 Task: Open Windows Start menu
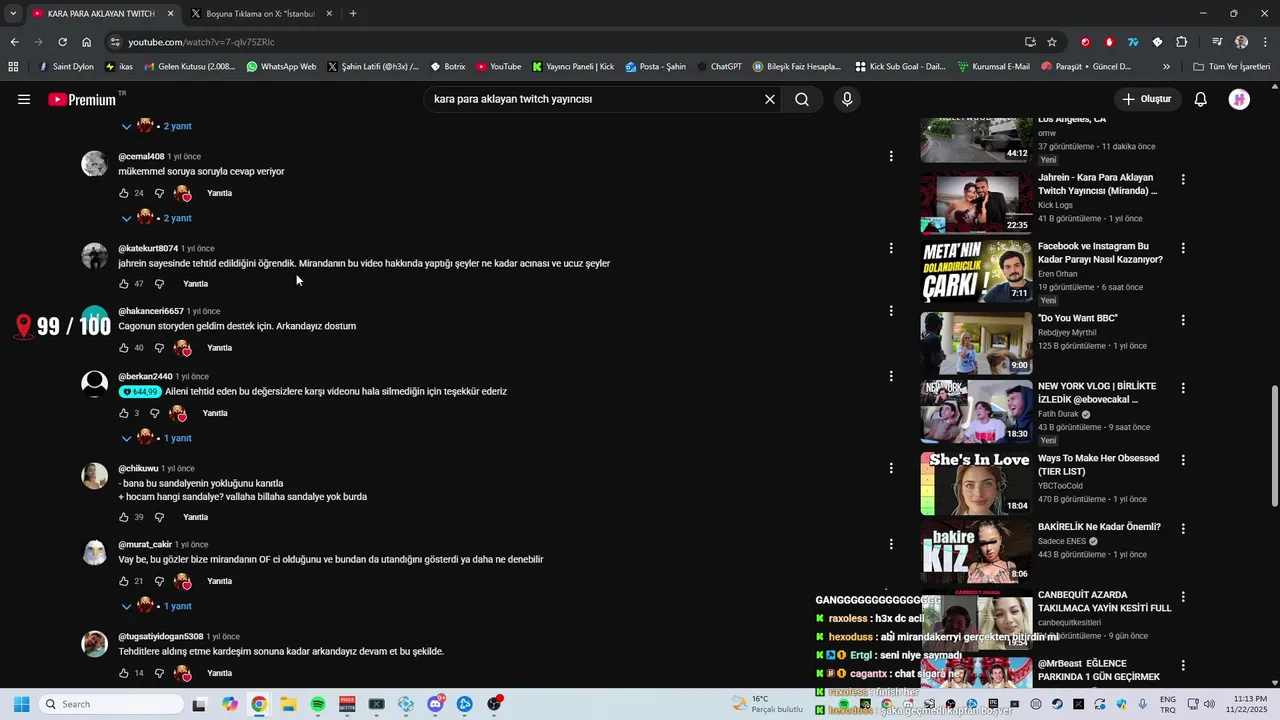coord(21,704)
